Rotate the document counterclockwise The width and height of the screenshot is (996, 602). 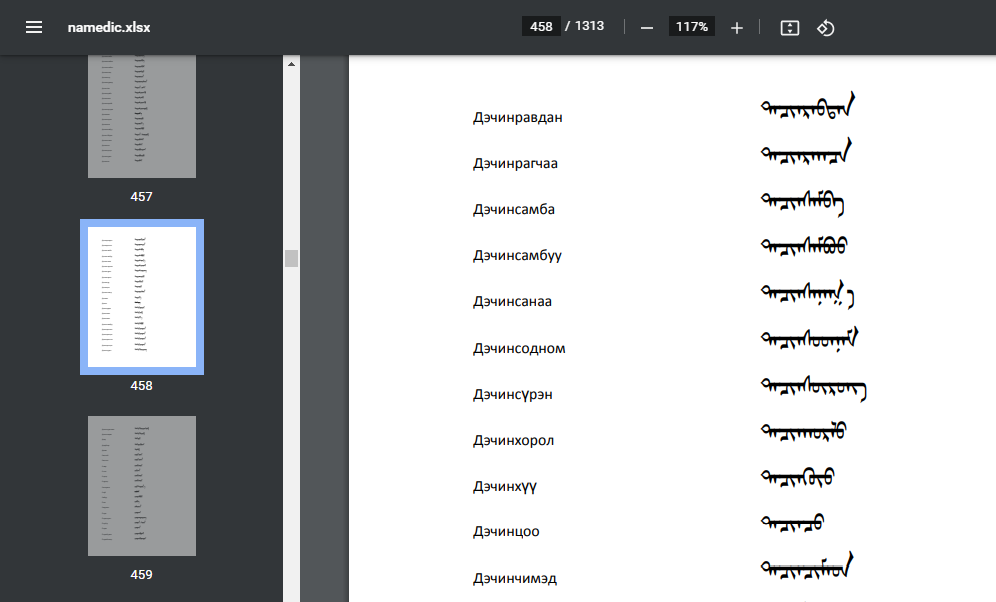(826, 27)
